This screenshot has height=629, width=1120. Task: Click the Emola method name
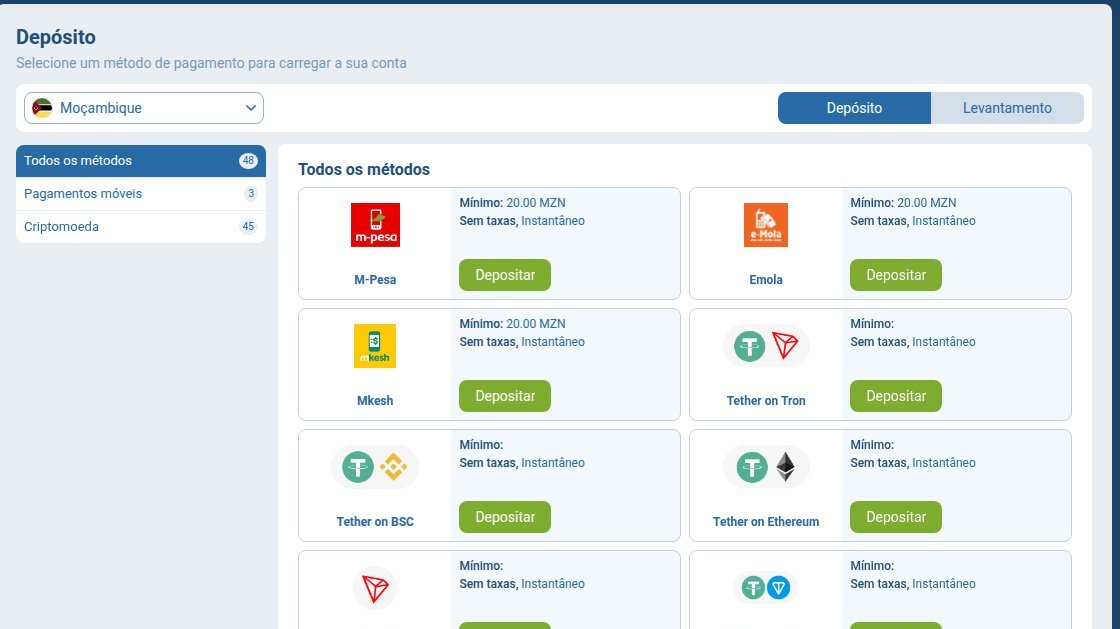point(766,280)
